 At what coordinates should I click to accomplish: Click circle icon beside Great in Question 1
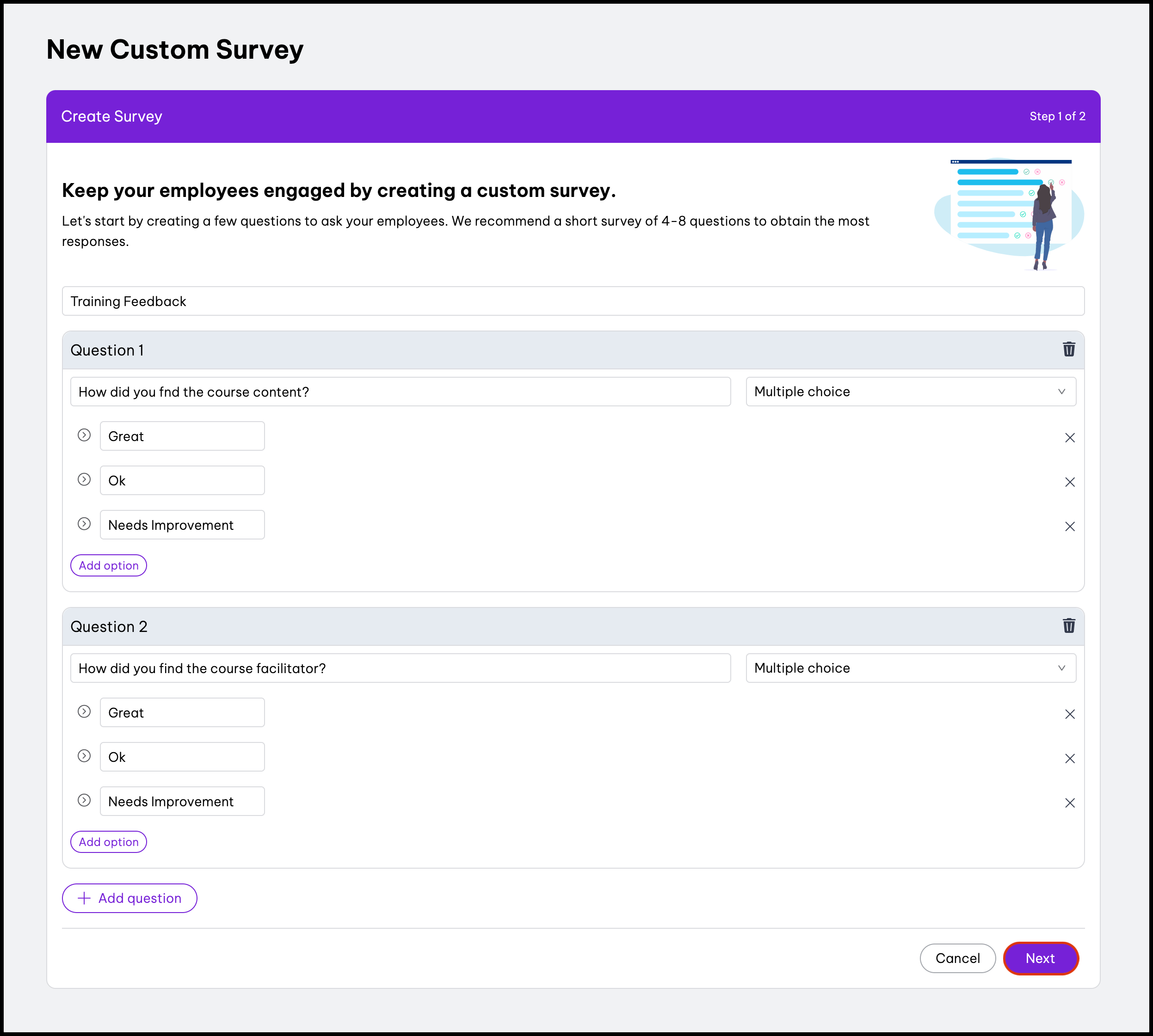point(84,435)
